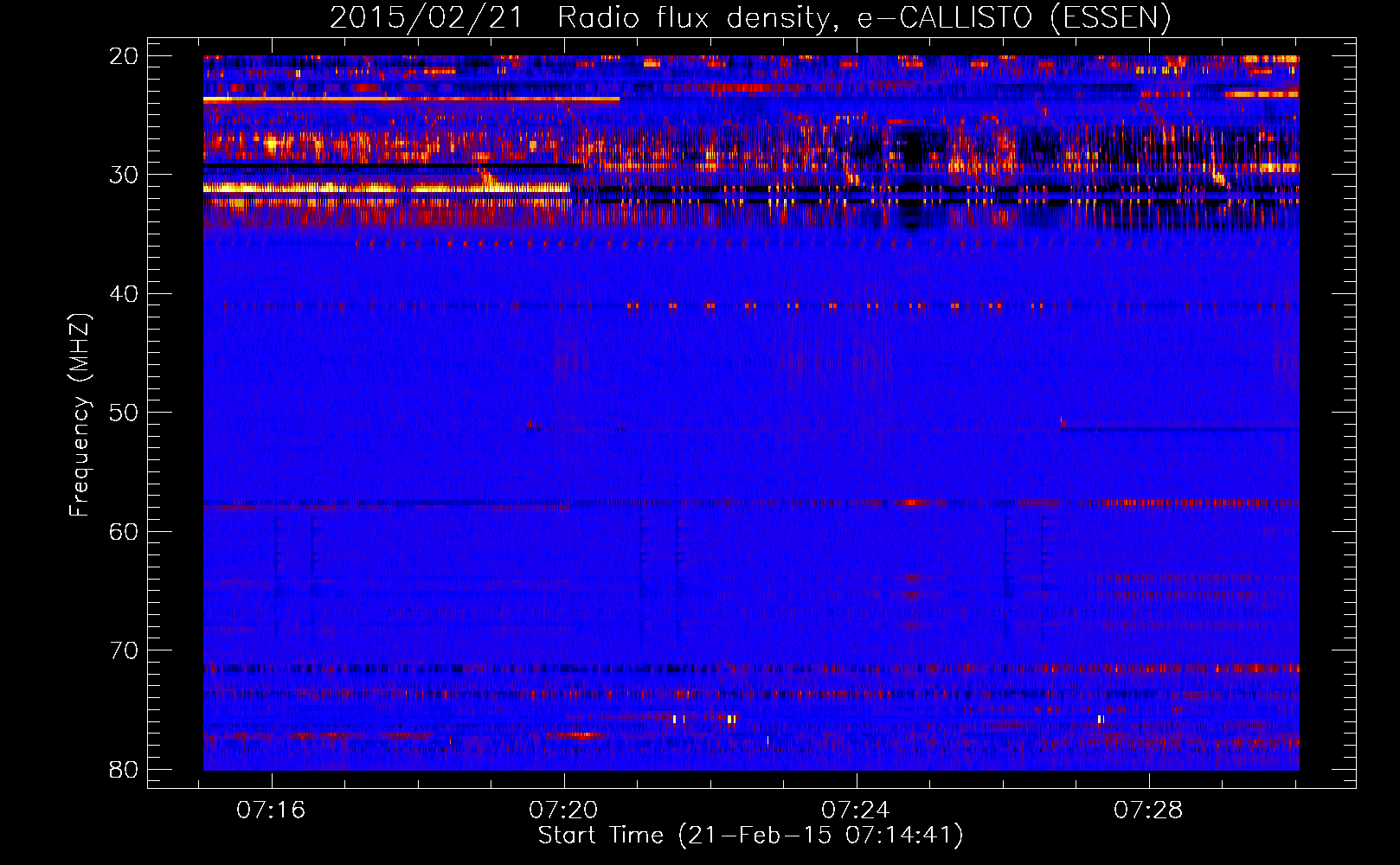Click the 40 MHz frequency tick label
Image resolution: width=1400 pixels, height=865 pixels.
[x=124, y=294]
